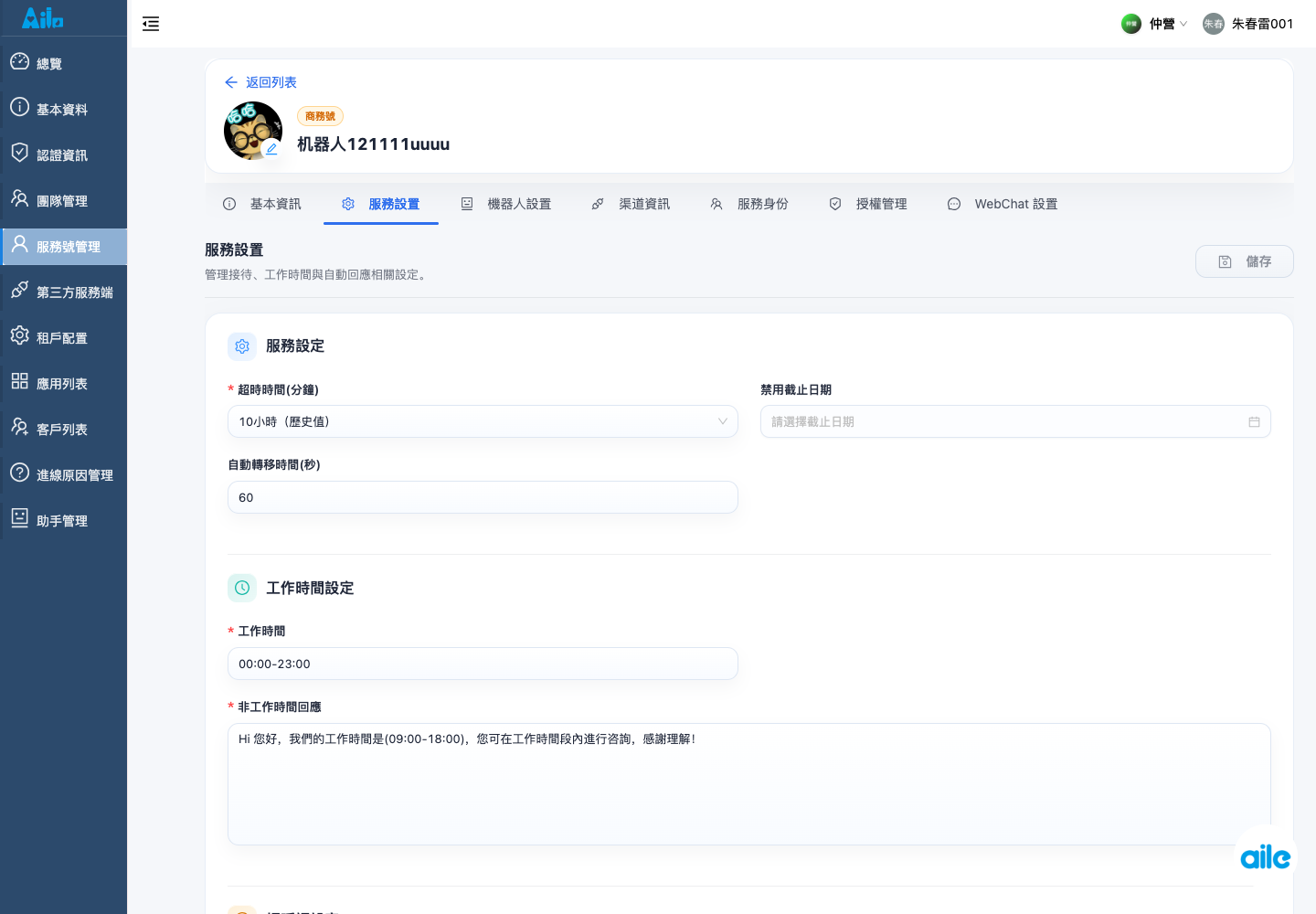Viewport: 1316px width, 914px height.
Task: Click the 儲存 save button
Action: pos(1245,261)
